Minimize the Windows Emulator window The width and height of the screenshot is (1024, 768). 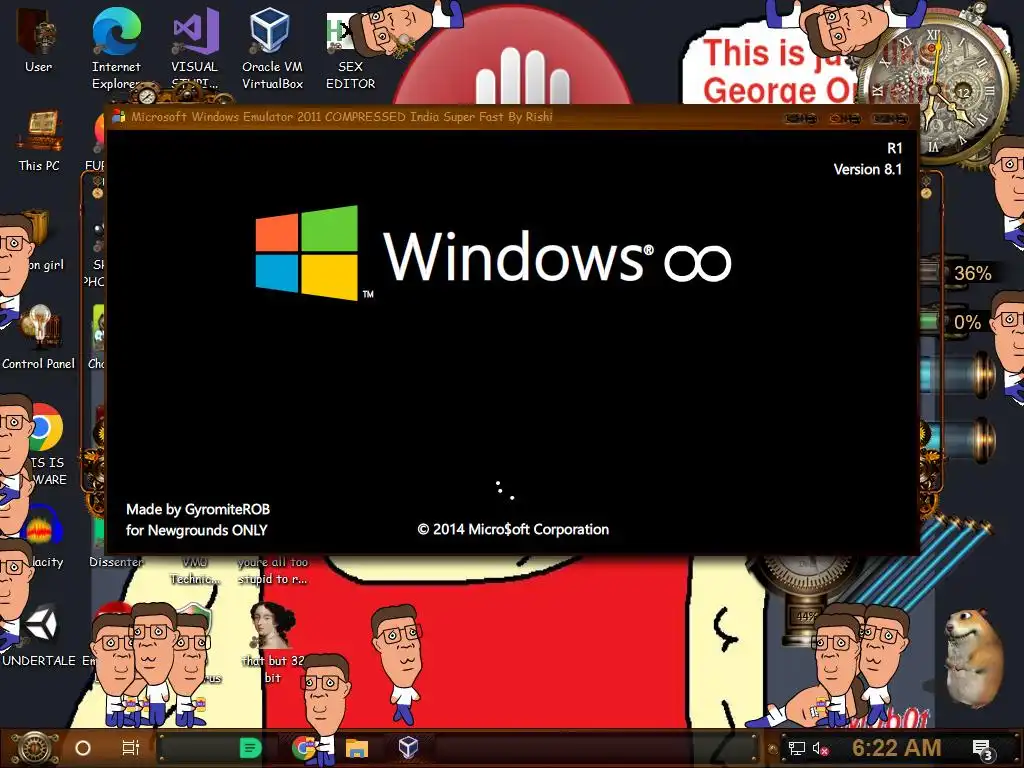[801, 118]
